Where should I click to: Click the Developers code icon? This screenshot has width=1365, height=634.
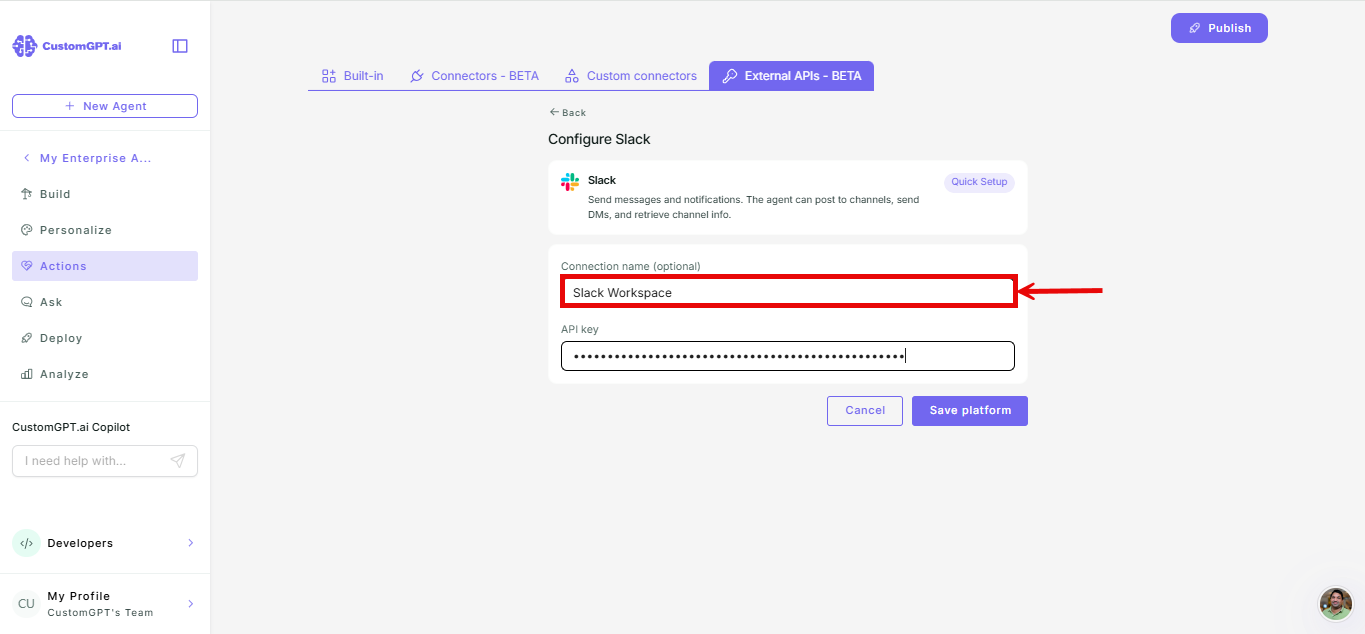(26, 543)
